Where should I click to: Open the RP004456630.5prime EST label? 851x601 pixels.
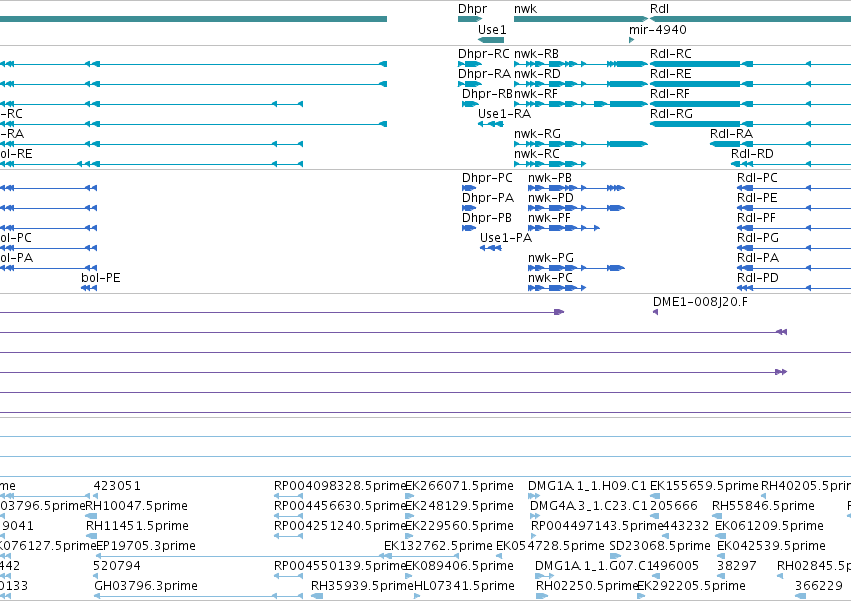[340, 506]
